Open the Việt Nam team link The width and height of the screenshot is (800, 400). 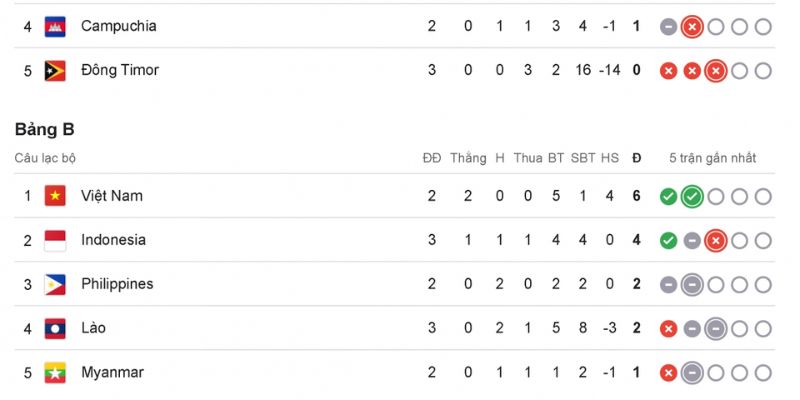click(112, 196)
